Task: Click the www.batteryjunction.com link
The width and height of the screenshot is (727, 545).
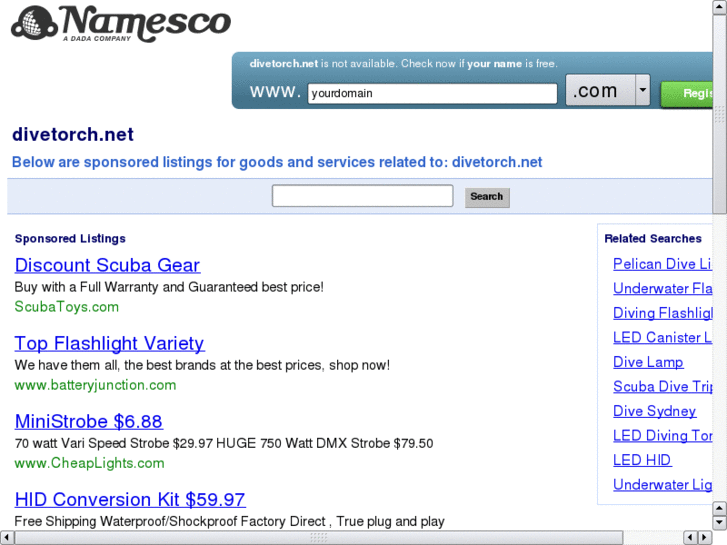Action: pos(96,385)
